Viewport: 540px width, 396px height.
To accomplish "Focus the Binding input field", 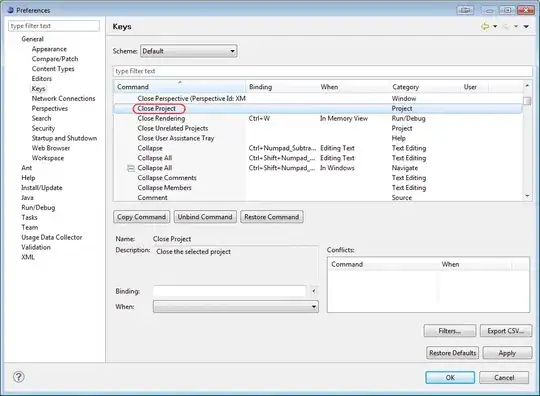I will pyautogui.click(x=230, y=291).
